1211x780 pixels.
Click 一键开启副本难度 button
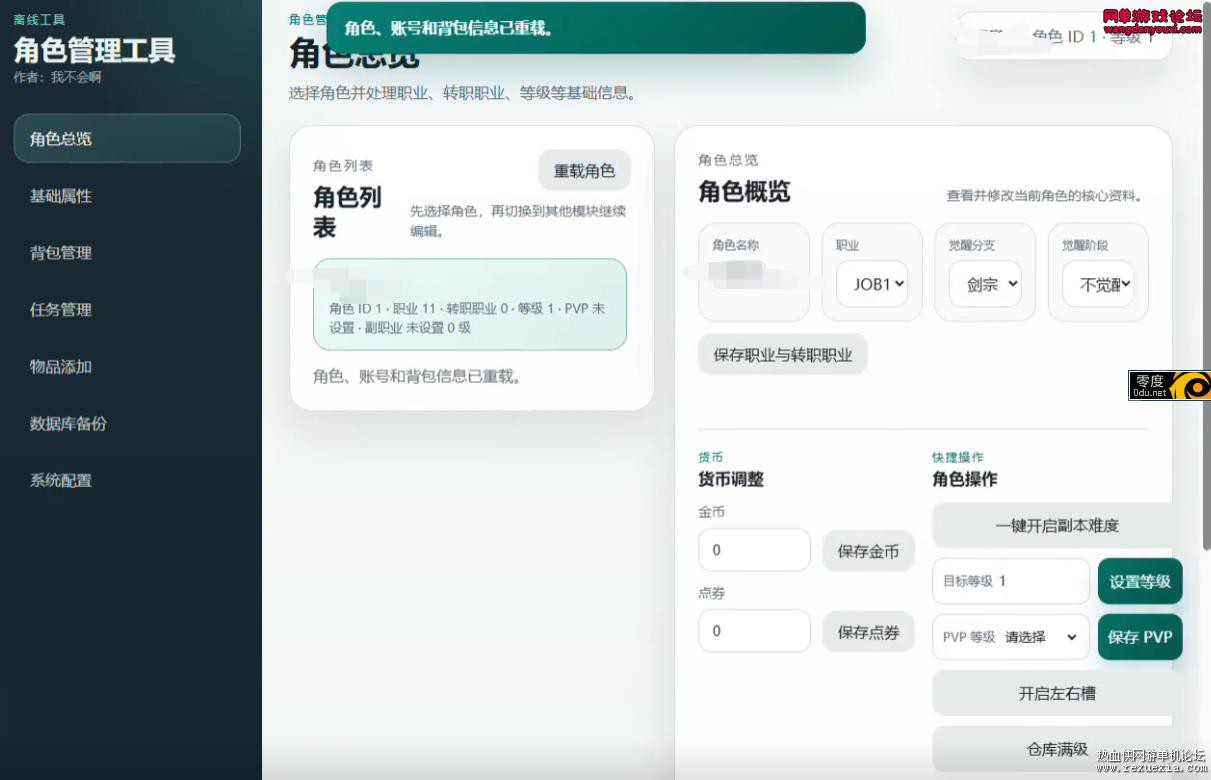click(1056, 525)
